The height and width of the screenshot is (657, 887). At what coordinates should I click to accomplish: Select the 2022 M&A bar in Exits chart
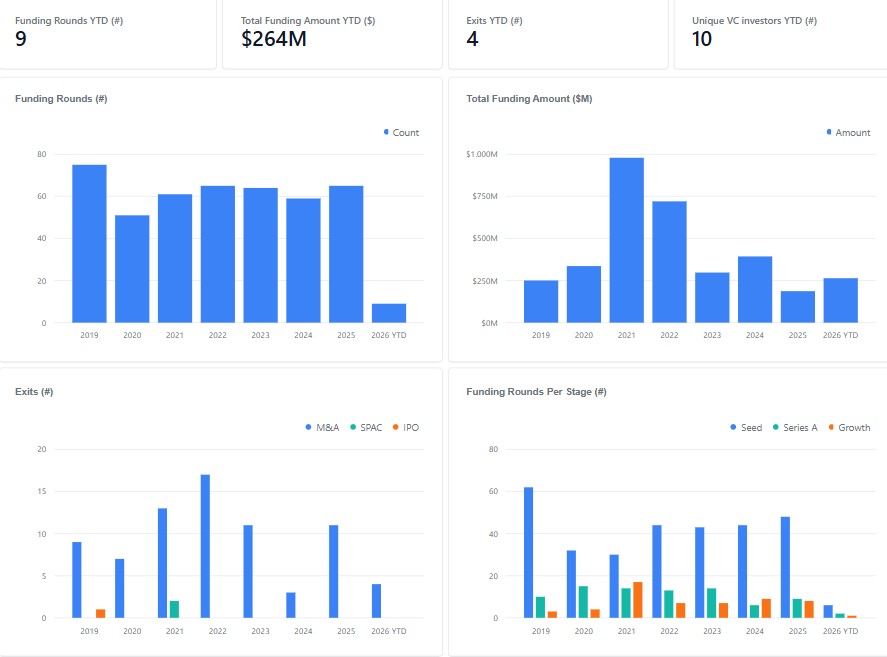[205, 546]
